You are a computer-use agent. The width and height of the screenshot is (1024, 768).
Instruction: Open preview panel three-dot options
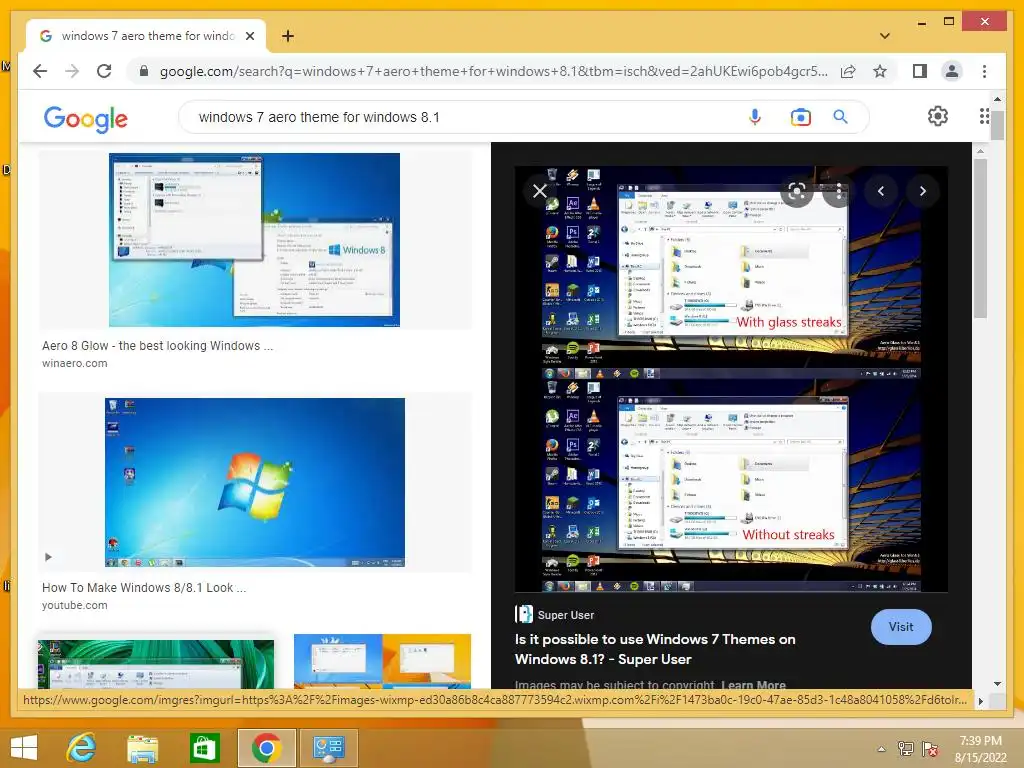839,191
